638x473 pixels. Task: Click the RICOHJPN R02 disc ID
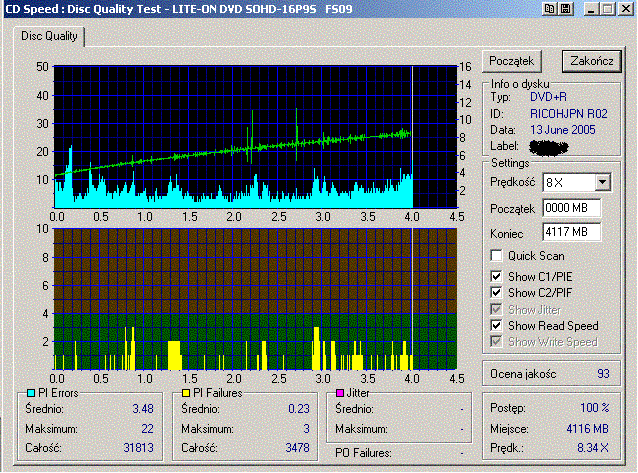pyautogui.click(x=568, y=114)
